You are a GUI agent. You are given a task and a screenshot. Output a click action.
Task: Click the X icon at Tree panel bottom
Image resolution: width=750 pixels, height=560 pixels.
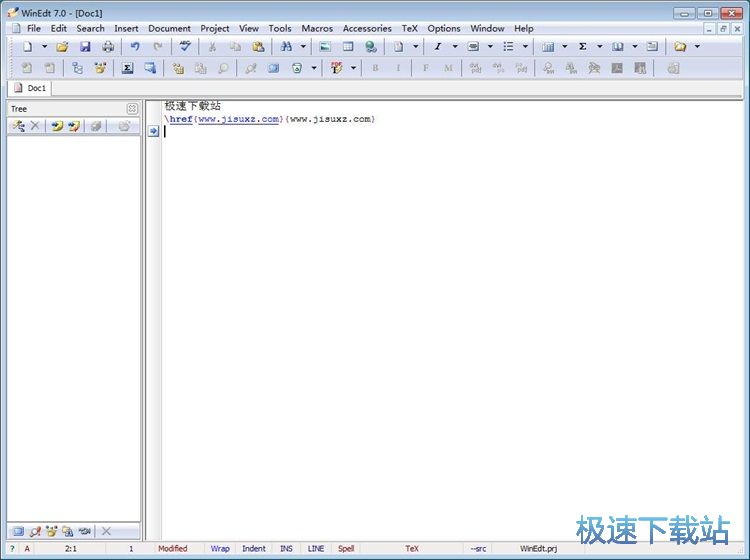point(106,531)
